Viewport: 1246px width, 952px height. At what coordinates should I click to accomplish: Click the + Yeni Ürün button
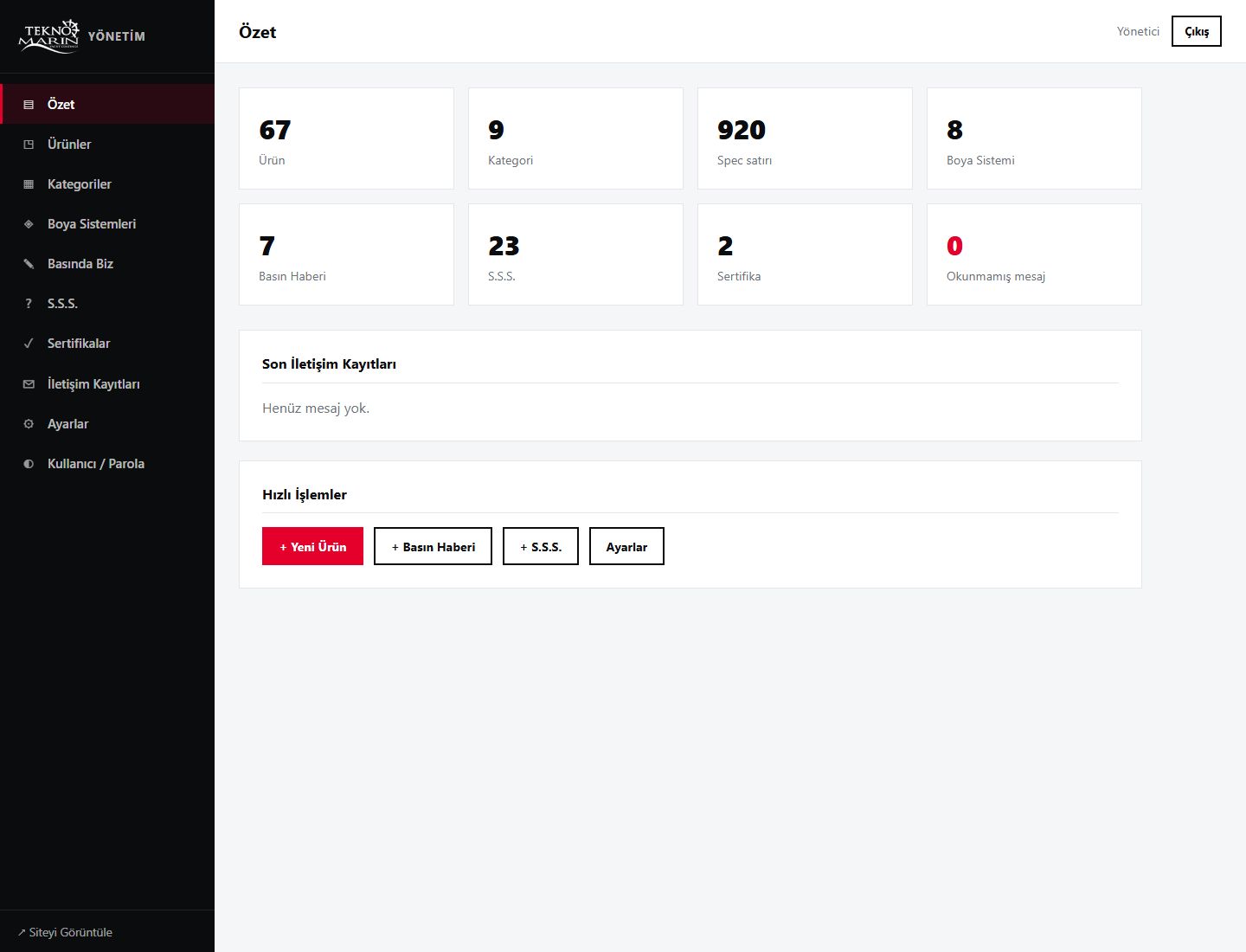312,546
